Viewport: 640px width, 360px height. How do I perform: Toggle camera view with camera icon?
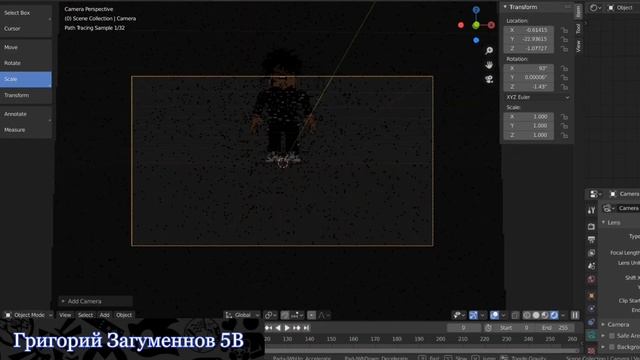(489, 79)
